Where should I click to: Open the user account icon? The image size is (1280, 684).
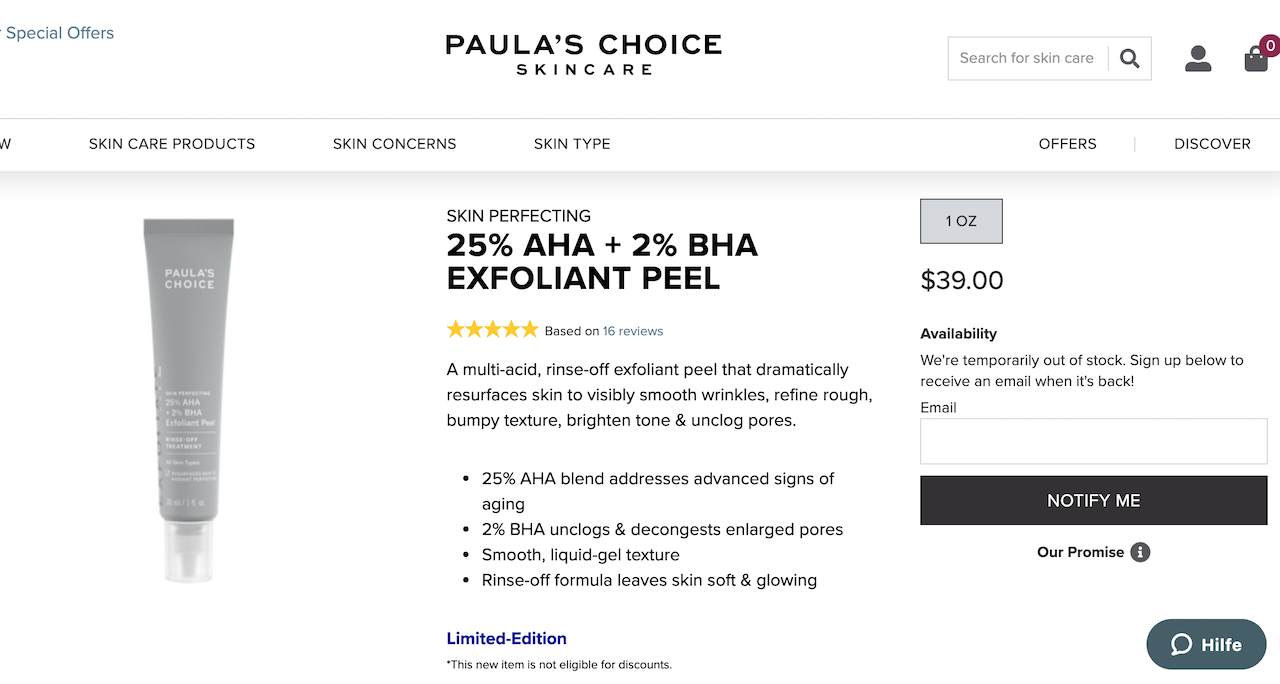[1198, 58]
